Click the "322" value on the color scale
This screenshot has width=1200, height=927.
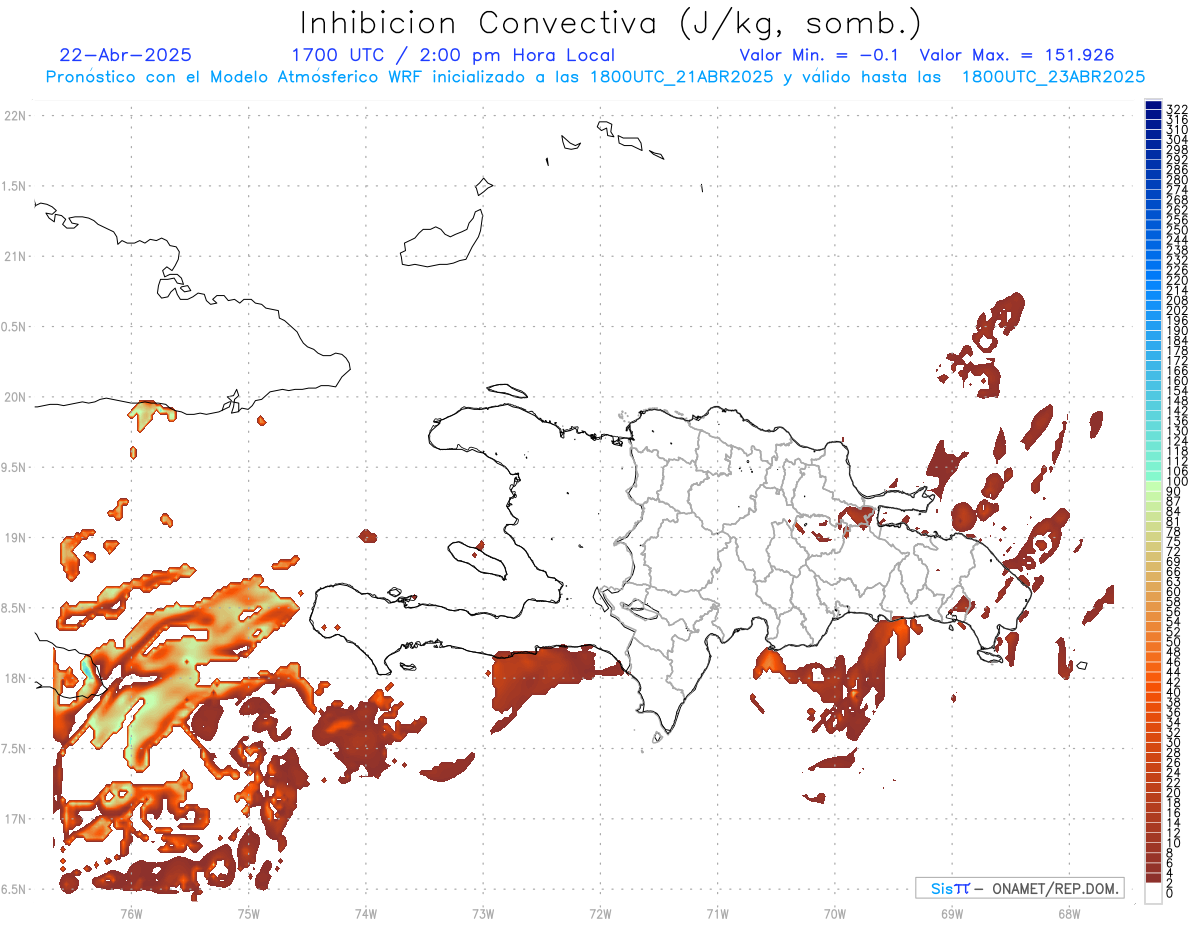(1176, 109)
